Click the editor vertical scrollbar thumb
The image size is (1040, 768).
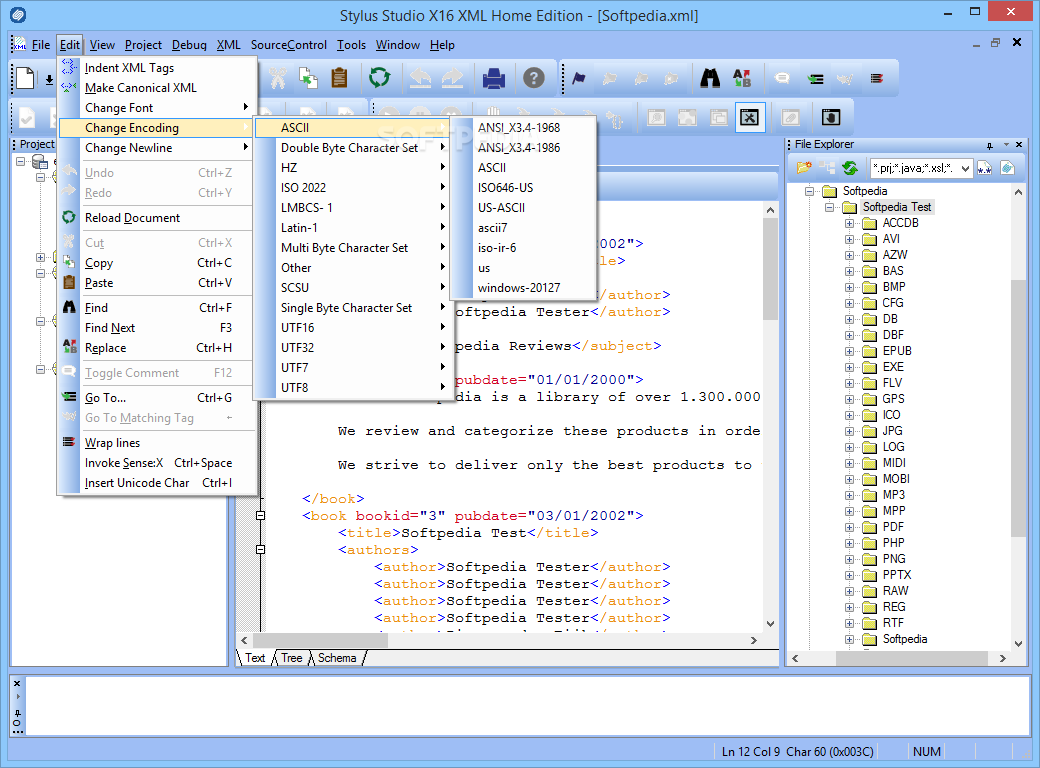pyautogui.click(x=770, y=269)
